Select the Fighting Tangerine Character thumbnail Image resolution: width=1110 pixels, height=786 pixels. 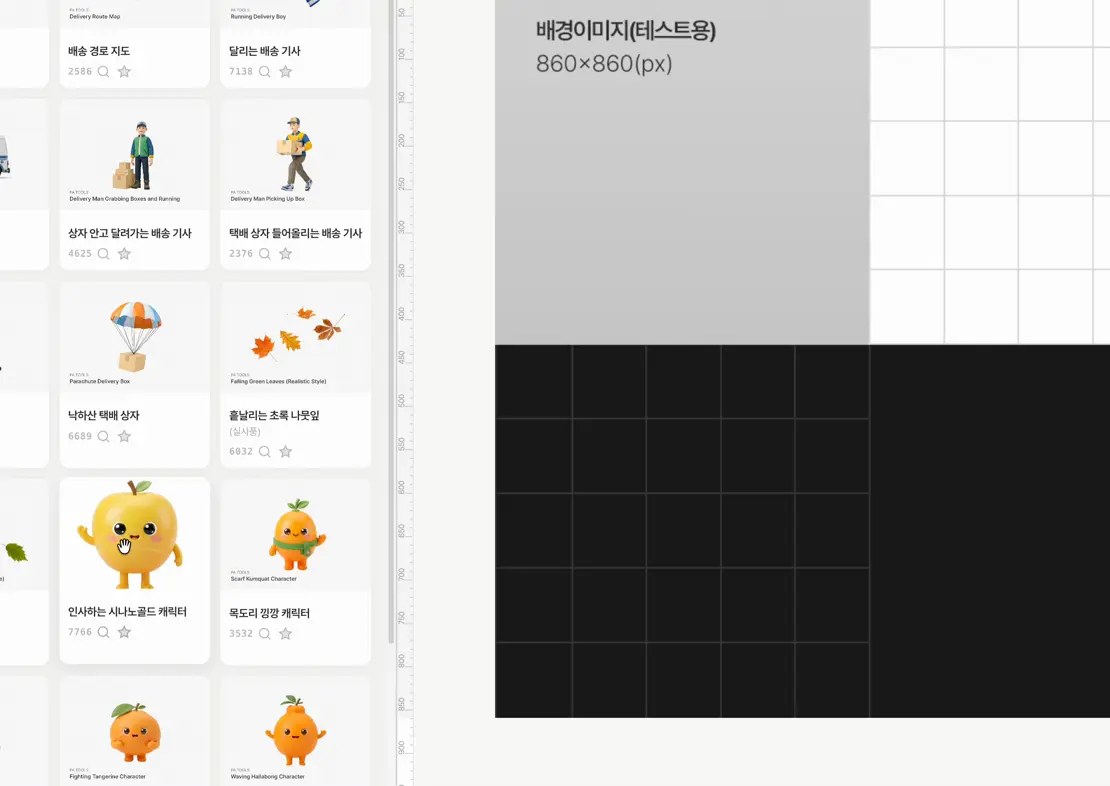[135, 731]
